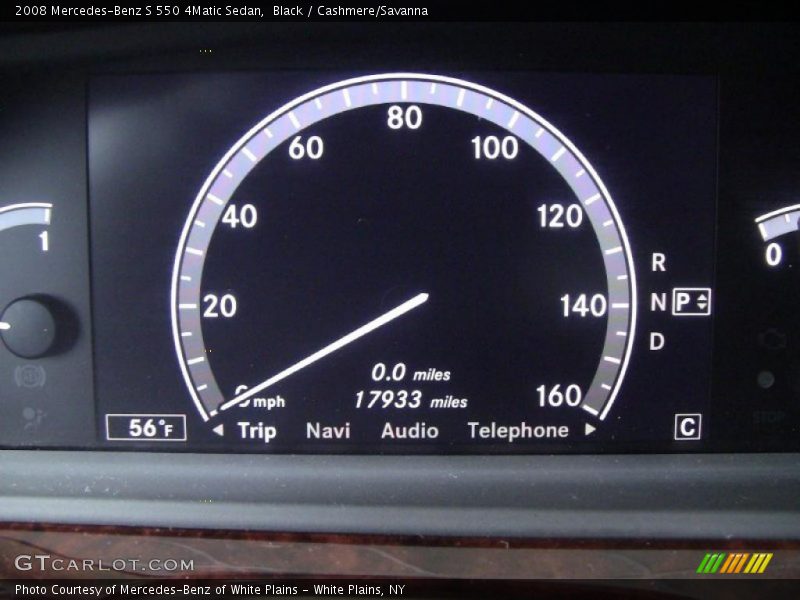Select the 56°F outside temperature display

pos(150,429)
